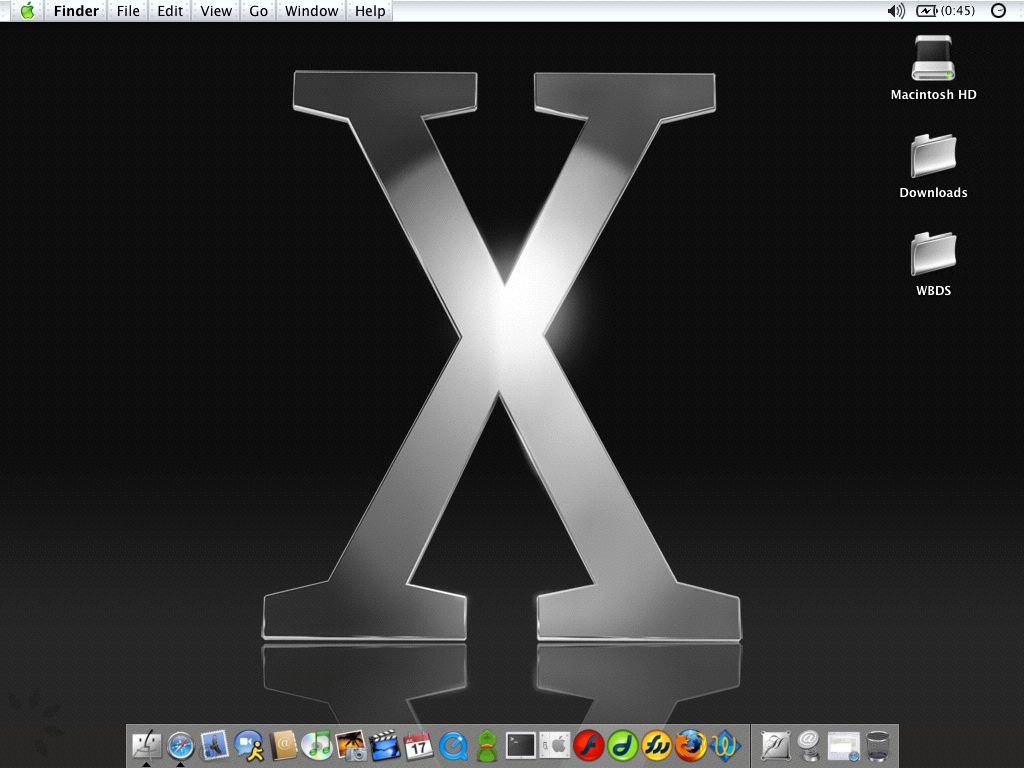Open the View menu
Screen dimensions: 1024x768
pos(216,10)
